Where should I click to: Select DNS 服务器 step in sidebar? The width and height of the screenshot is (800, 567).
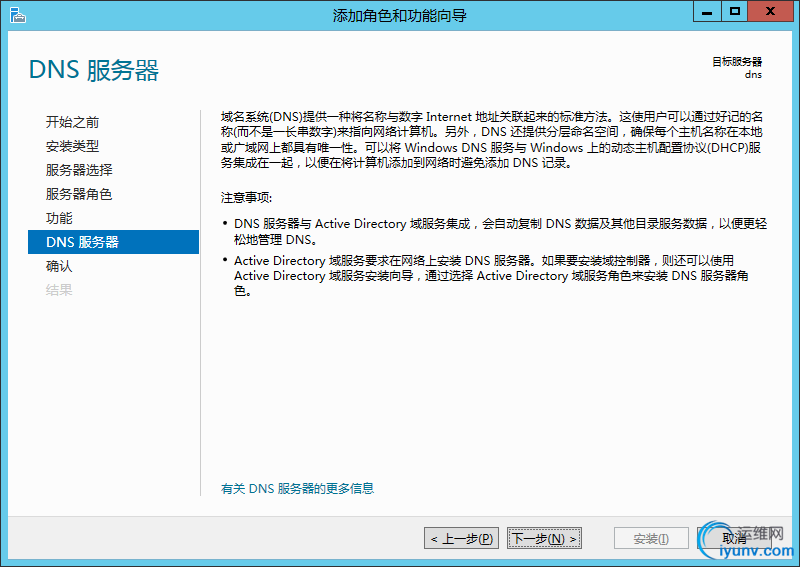[113, 242]
